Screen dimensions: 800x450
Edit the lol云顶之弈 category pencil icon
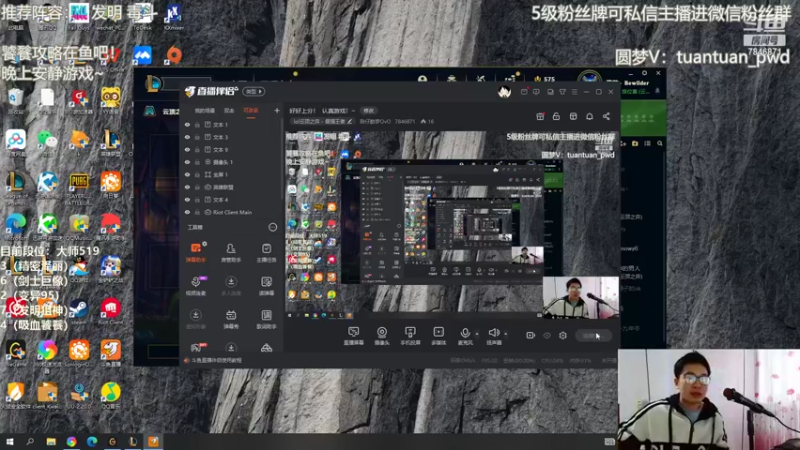349,121
